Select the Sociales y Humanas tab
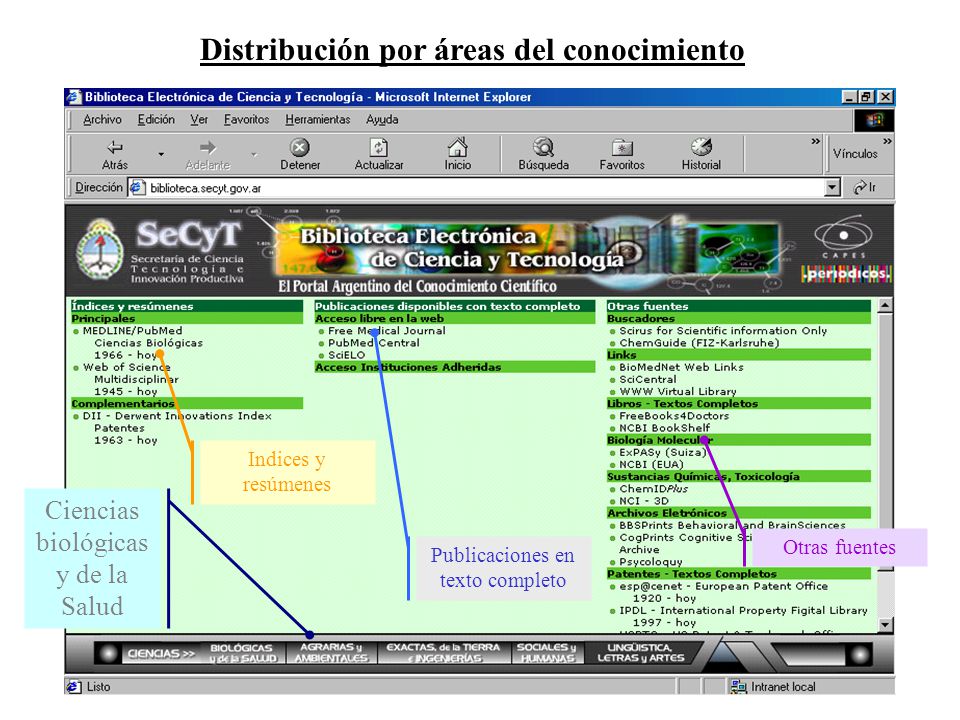This screenshot has width=960, height=720. [x=547, y=653]
